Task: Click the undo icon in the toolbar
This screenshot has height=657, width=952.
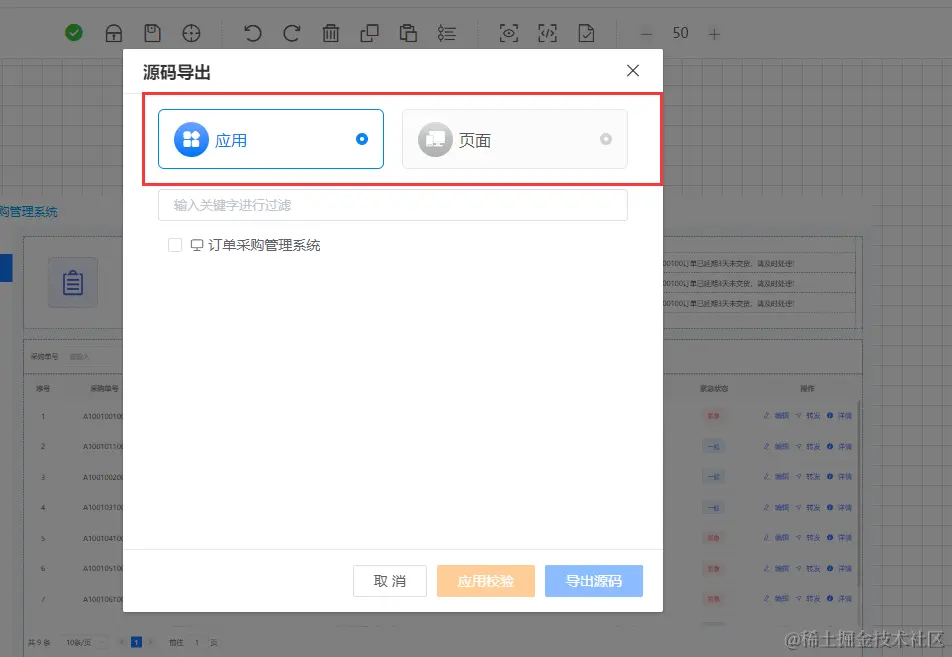Action: coord(252,33)
